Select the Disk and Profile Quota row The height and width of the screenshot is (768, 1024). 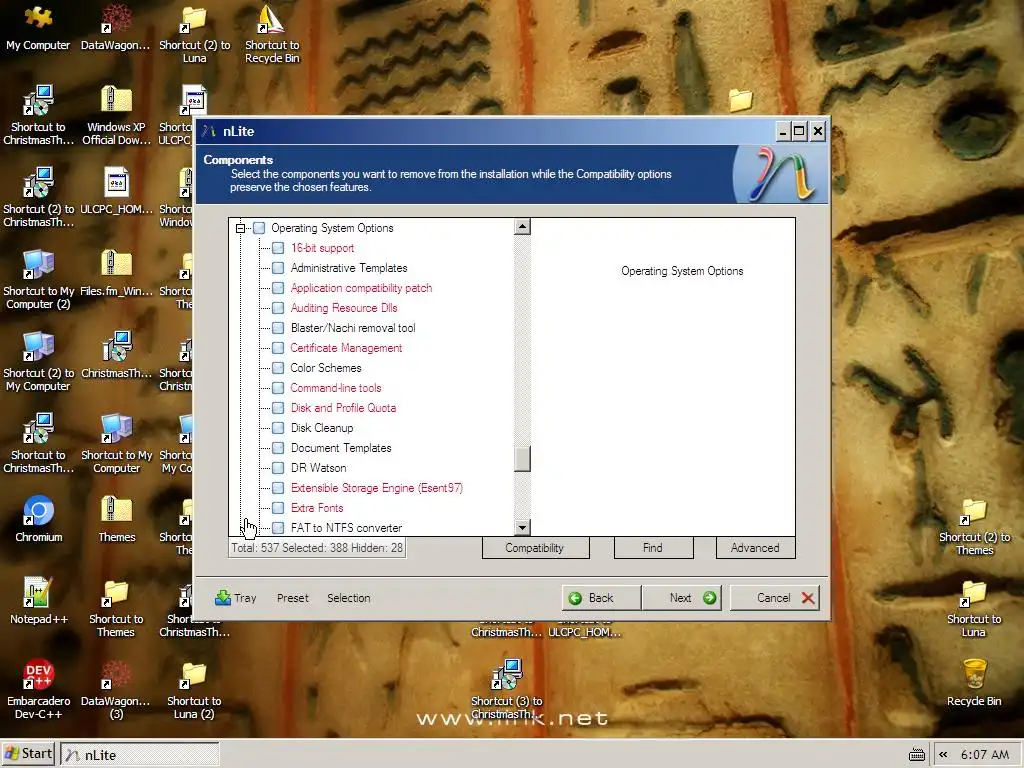point(343,408)
